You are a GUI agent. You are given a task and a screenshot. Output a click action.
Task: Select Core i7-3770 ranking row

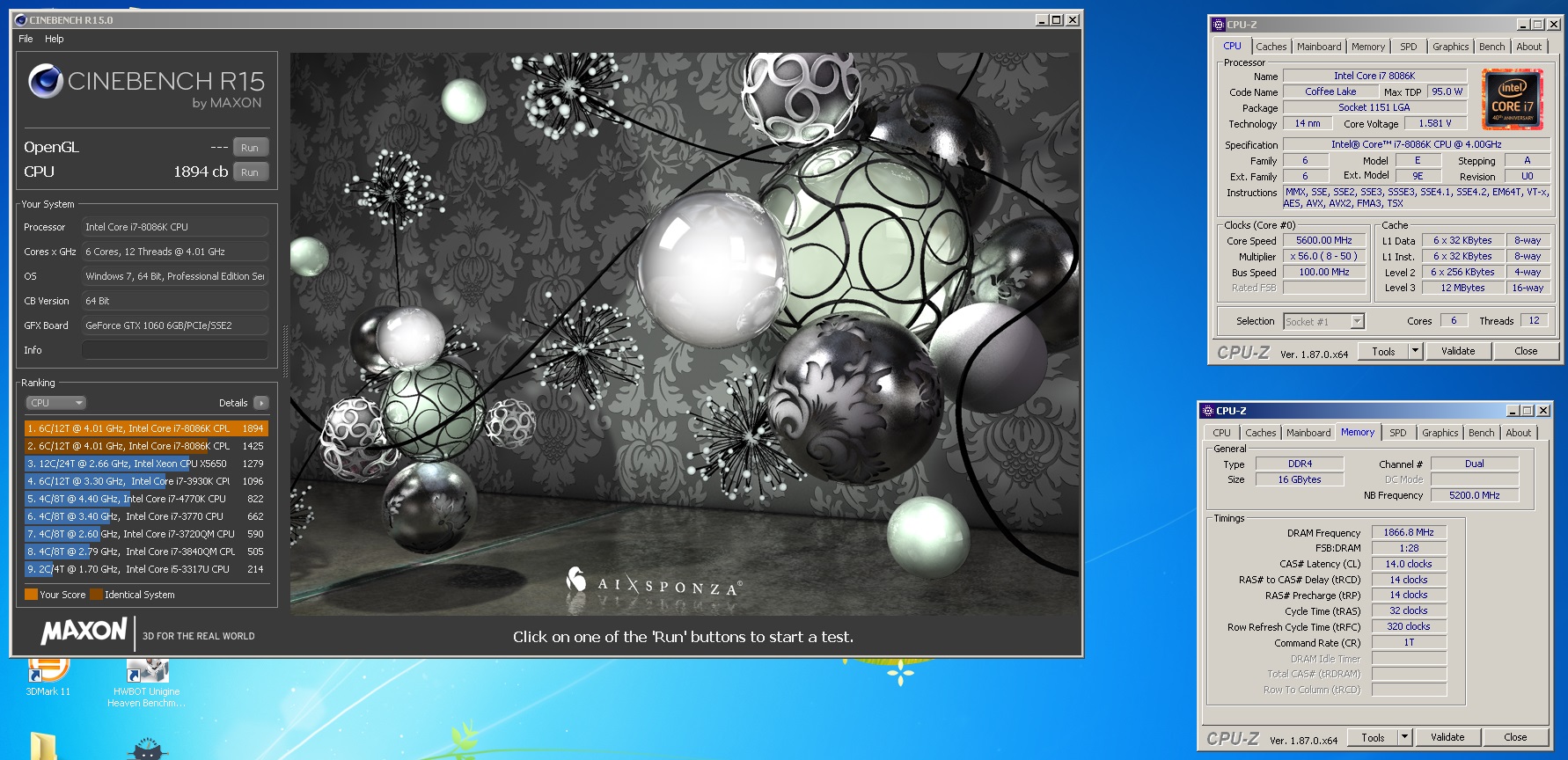146,516
